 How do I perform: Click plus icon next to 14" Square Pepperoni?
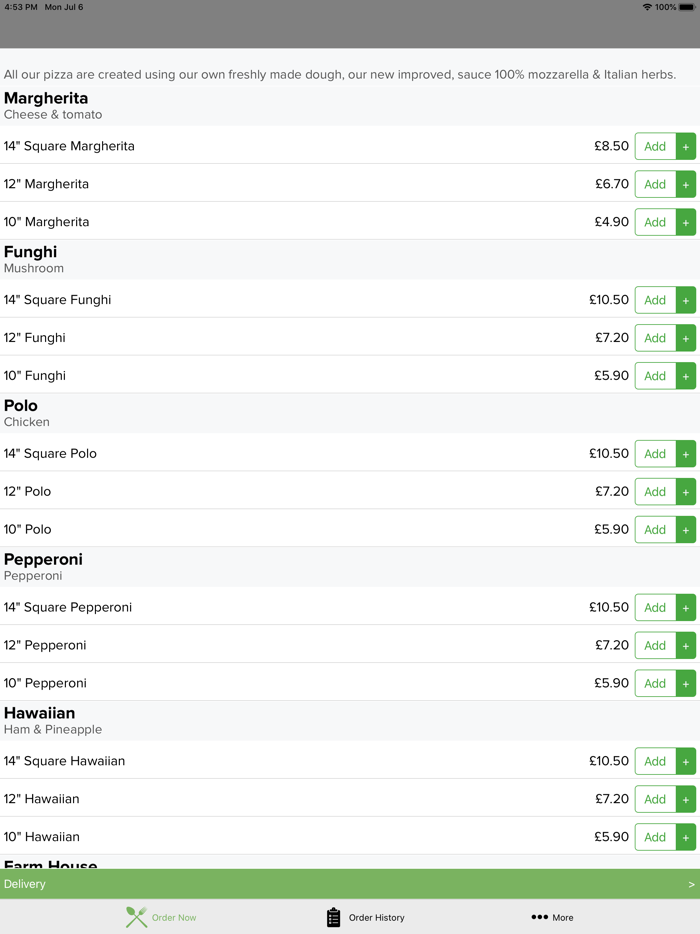[686, 608]
